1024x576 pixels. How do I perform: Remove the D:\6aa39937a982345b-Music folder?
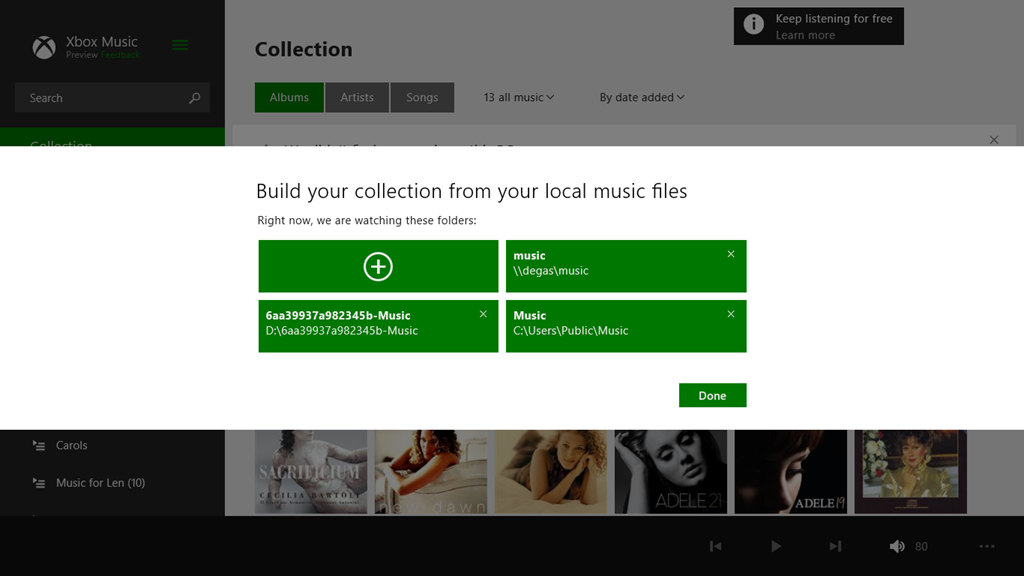[x=483, y=314]
